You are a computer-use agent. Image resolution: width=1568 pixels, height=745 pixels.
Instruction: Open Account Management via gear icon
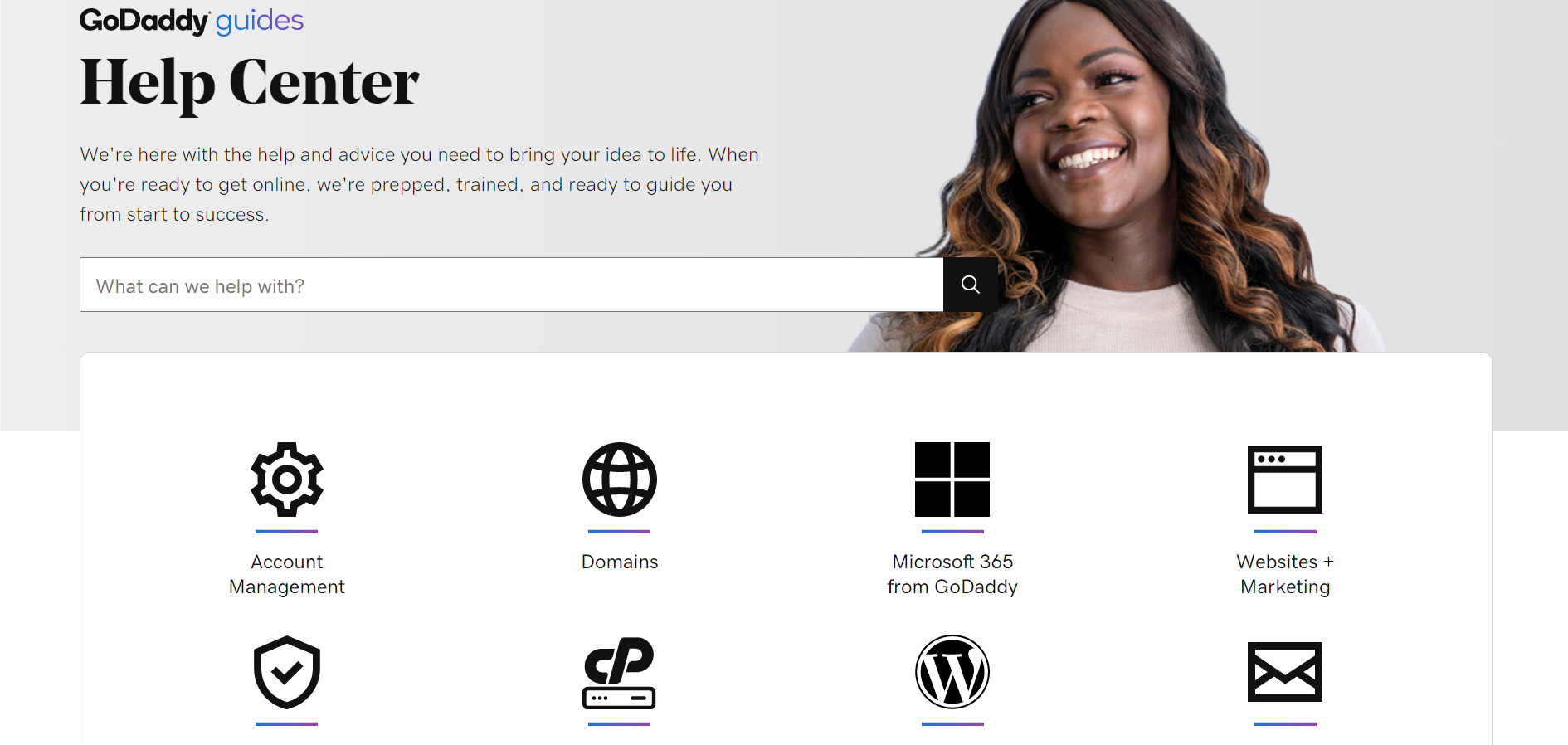[x=286, y=480]
